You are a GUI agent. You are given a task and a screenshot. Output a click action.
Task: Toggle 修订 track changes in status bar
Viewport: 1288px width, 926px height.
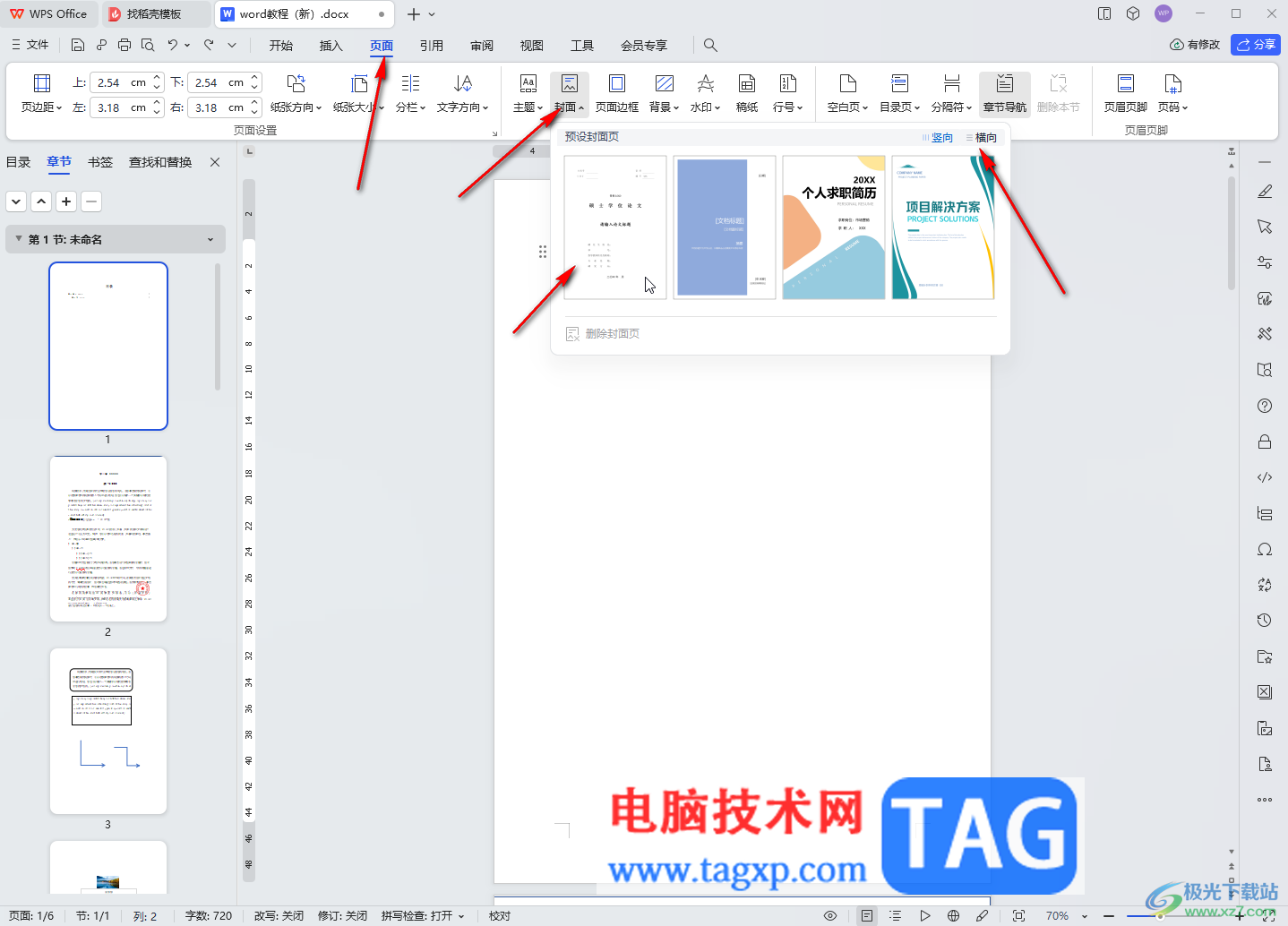[x=343, y=915]
